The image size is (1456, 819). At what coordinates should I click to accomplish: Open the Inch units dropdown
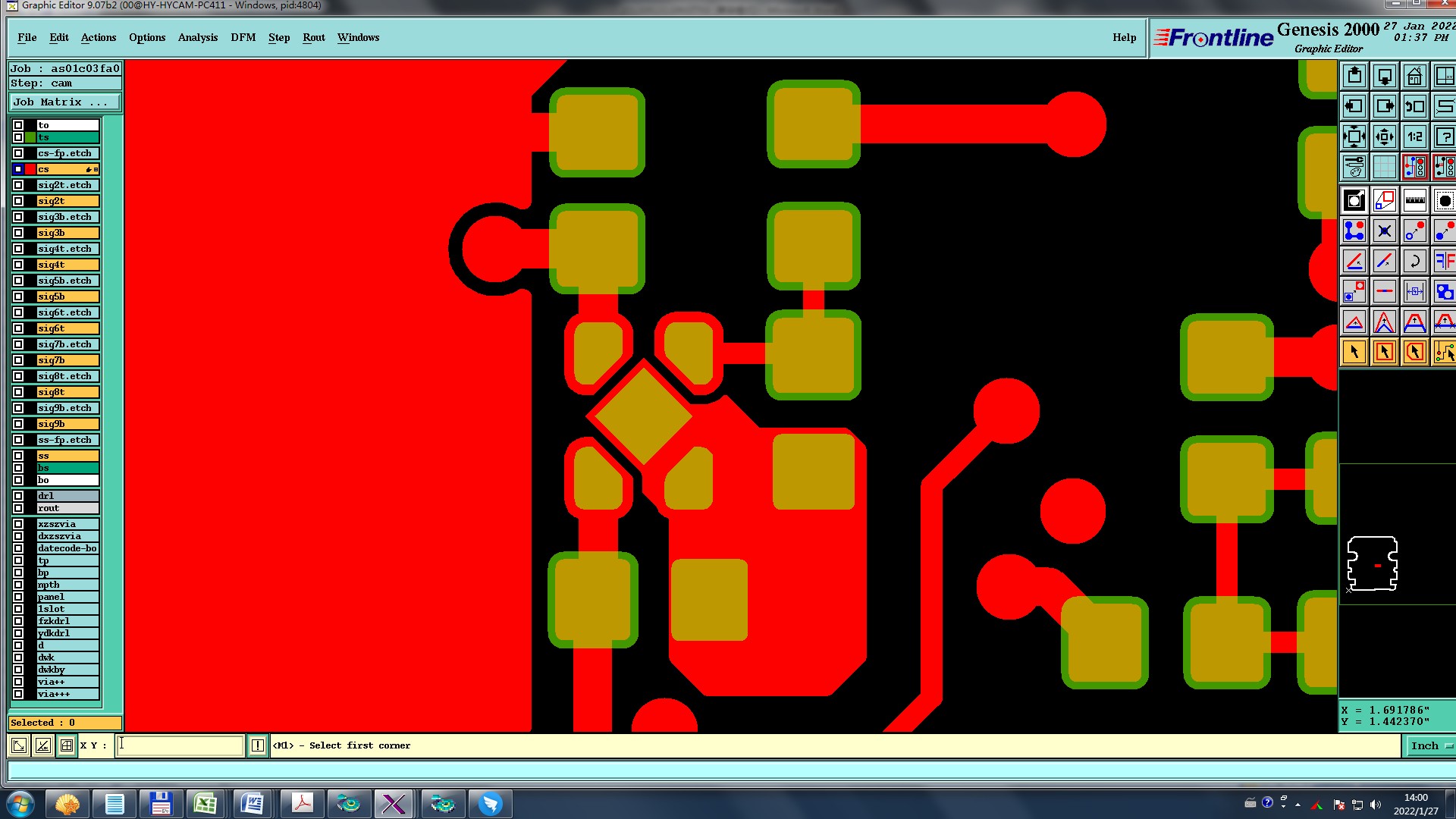coord(1430,746)
